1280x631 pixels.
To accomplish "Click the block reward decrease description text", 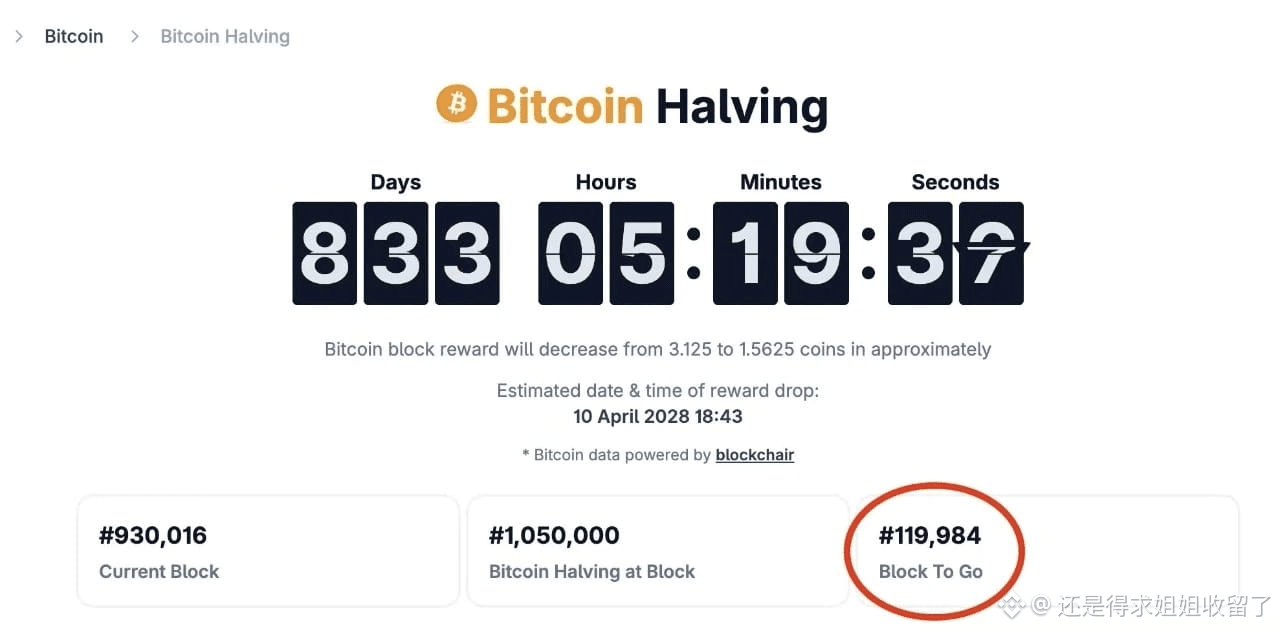I will pyautogui.click(x=658, y=350).
